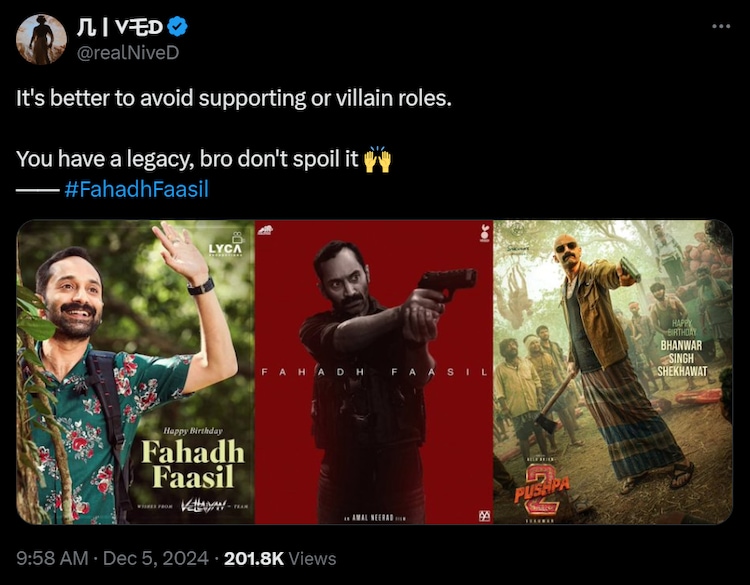The image size is (750, 585).
Task: Click the 'You have a legacy' text line
Action: [187, 159]
